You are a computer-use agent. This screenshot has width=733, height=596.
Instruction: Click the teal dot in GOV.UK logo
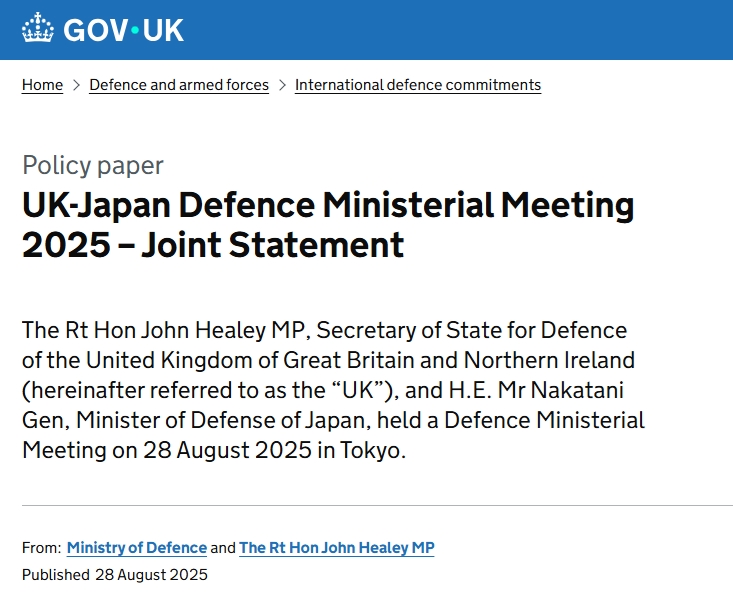(135, 30)
